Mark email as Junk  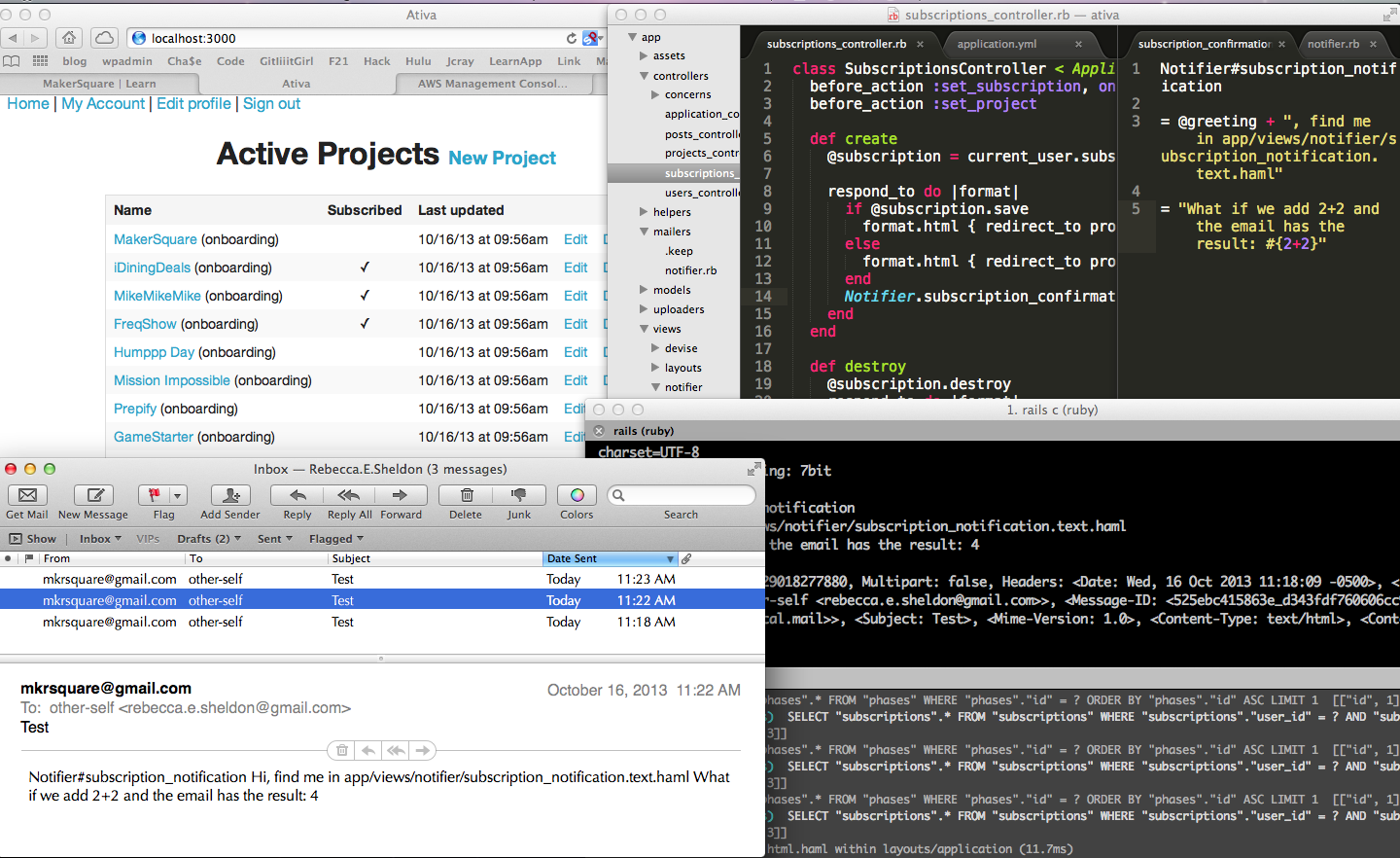pos(519,495)
